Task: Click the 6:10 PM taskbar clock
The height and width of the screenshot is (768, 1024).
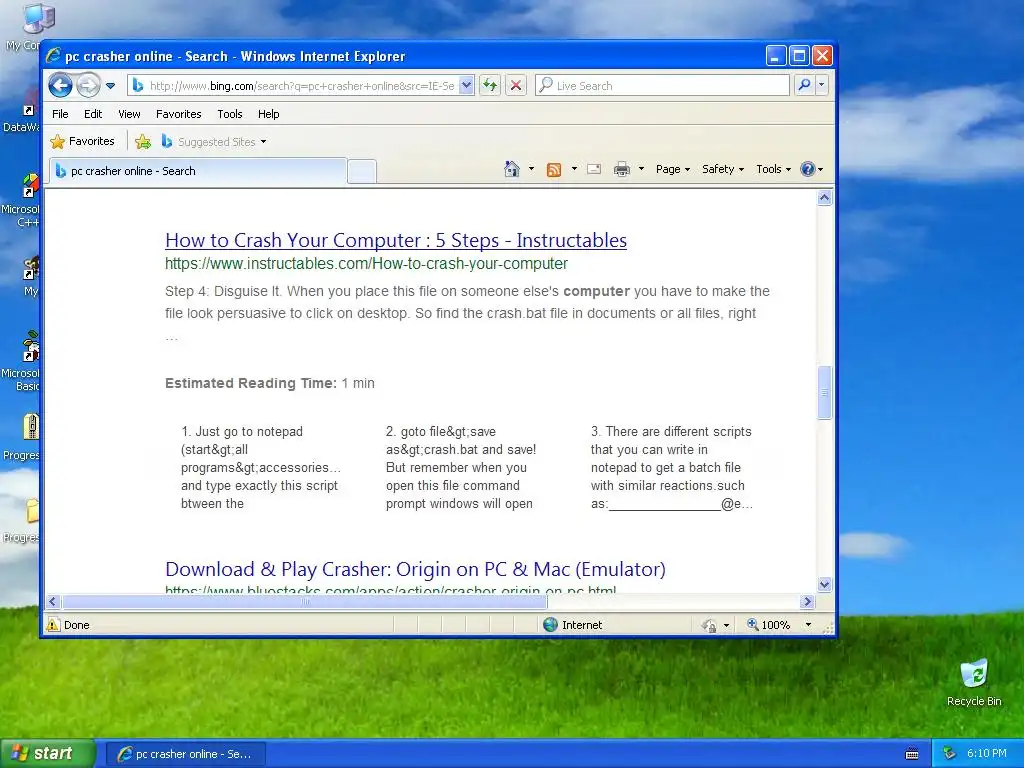Action: pyautogui.click(x=987, y=754)
